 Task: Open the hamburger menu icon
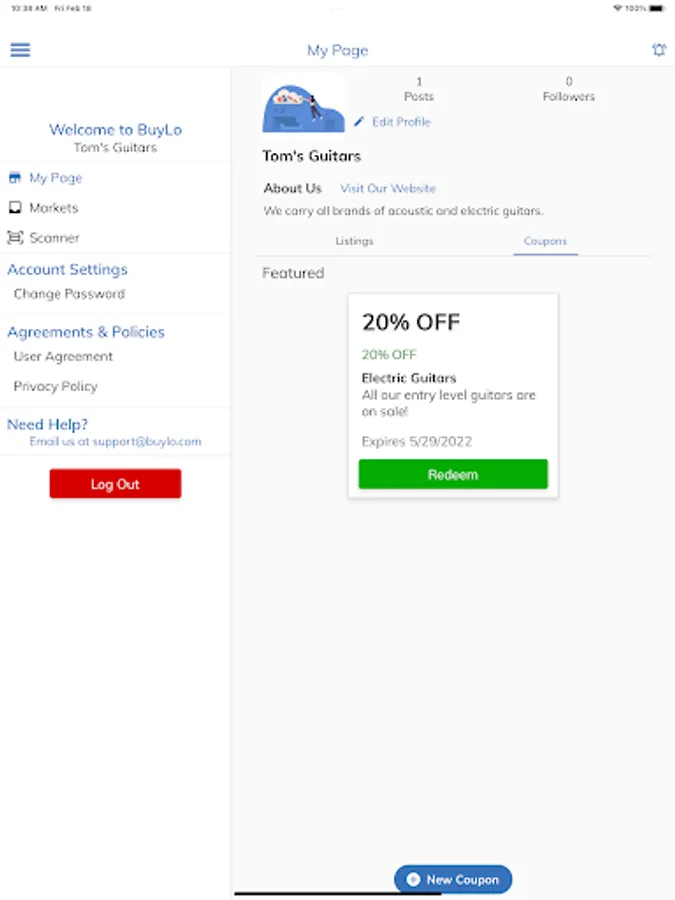click(x=20, y=50)
